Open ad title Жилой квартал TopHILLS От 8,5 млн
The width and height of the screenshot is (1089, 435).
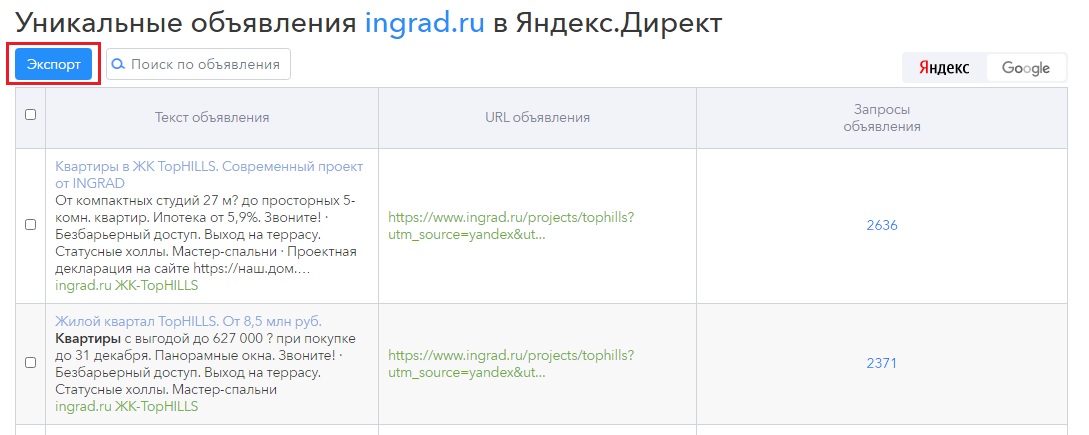tap(188, 322)
